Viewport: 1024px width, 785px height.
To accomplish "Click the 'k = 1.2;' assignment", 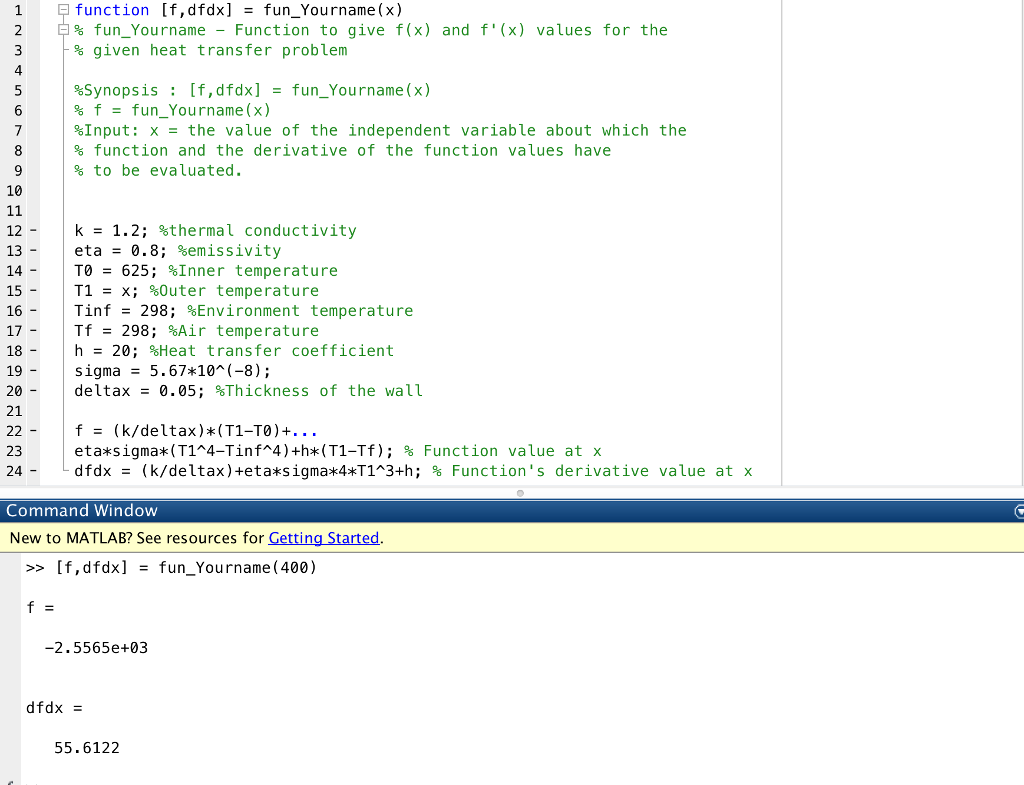I will click(x=111, y=231).
